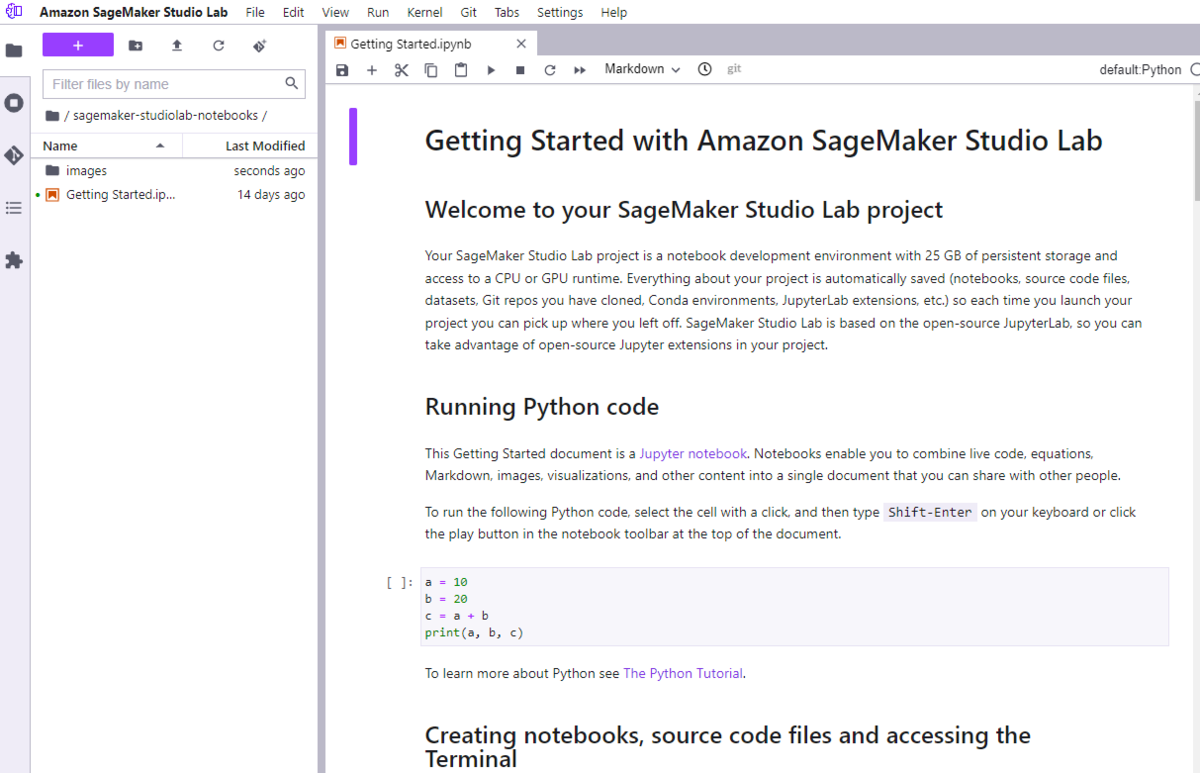This screenshot has height=773, width=1200.
Task: Click the root folder icon in breadcrumb
Action: pyautogui.click(x=52, y=115)
